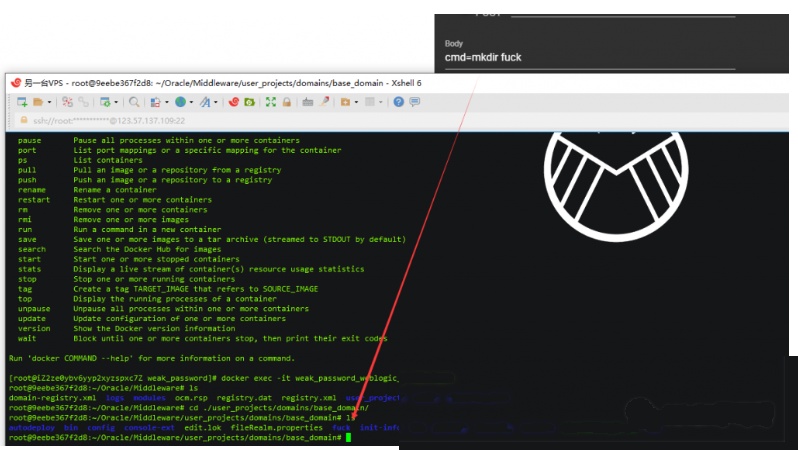798x450 pixels.
Task: Click the 'autodeploy' directory name in terminal
Action: coord(32,428)
